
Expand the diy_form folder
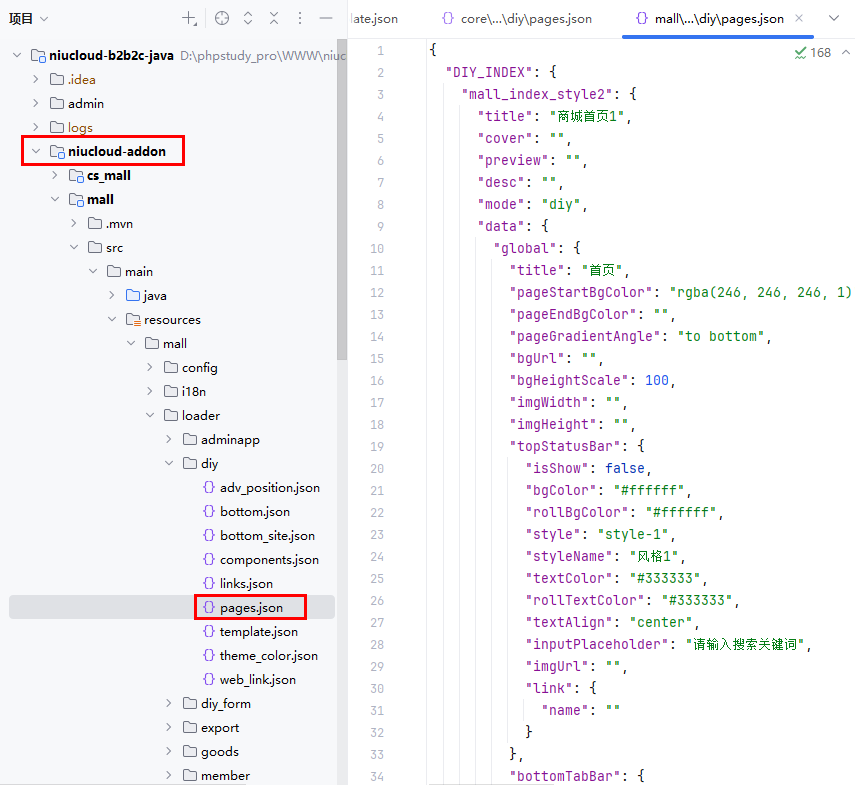(x=169, y=703)
